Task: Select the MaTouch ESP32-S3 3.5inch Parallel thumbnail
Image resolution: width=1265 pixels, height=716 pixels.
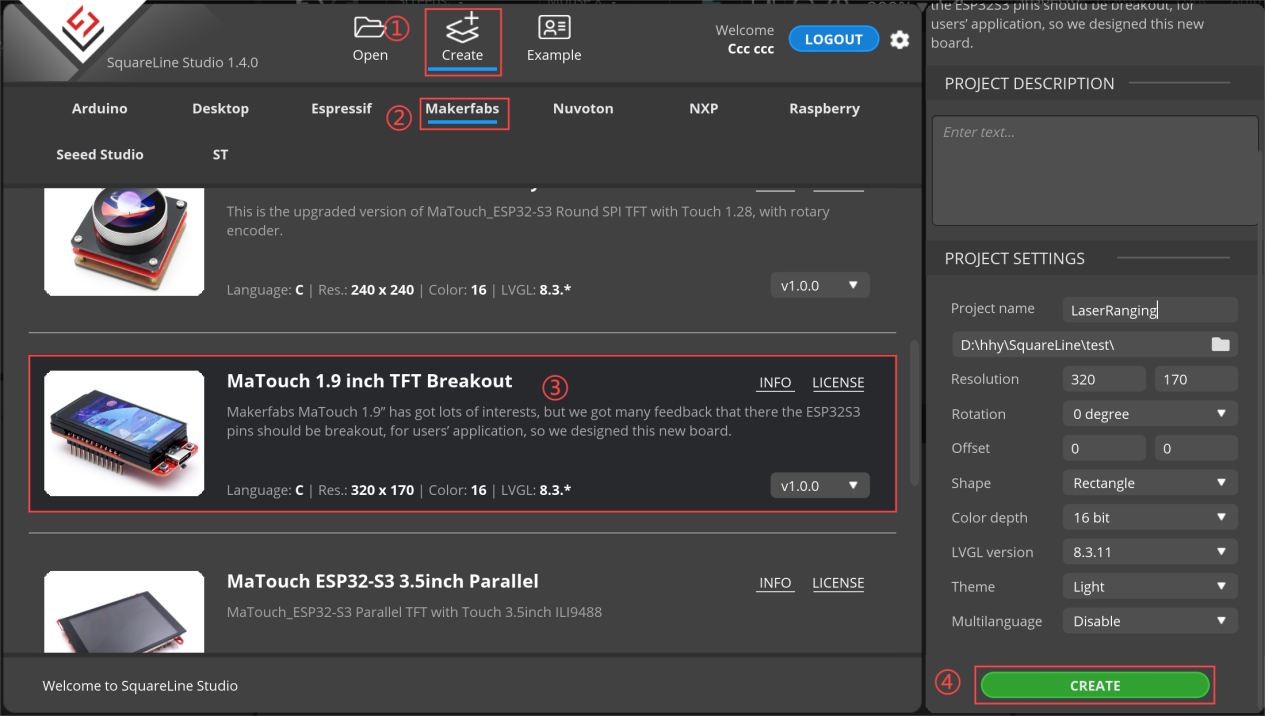Action: point(124,612)
